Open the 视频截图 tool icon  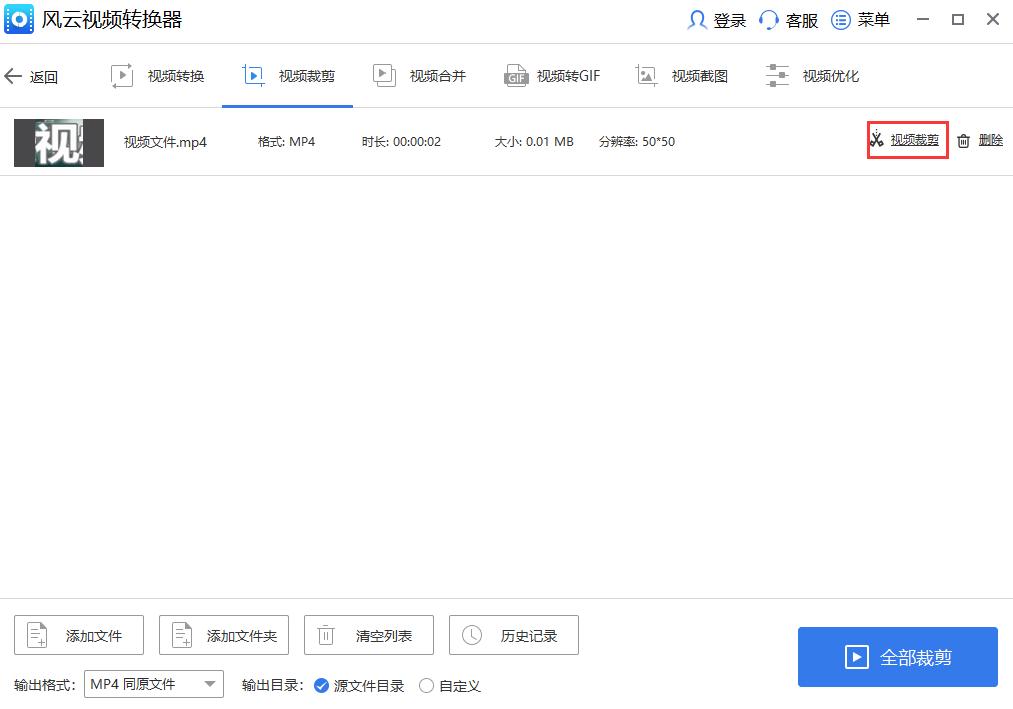pos(644,74)
